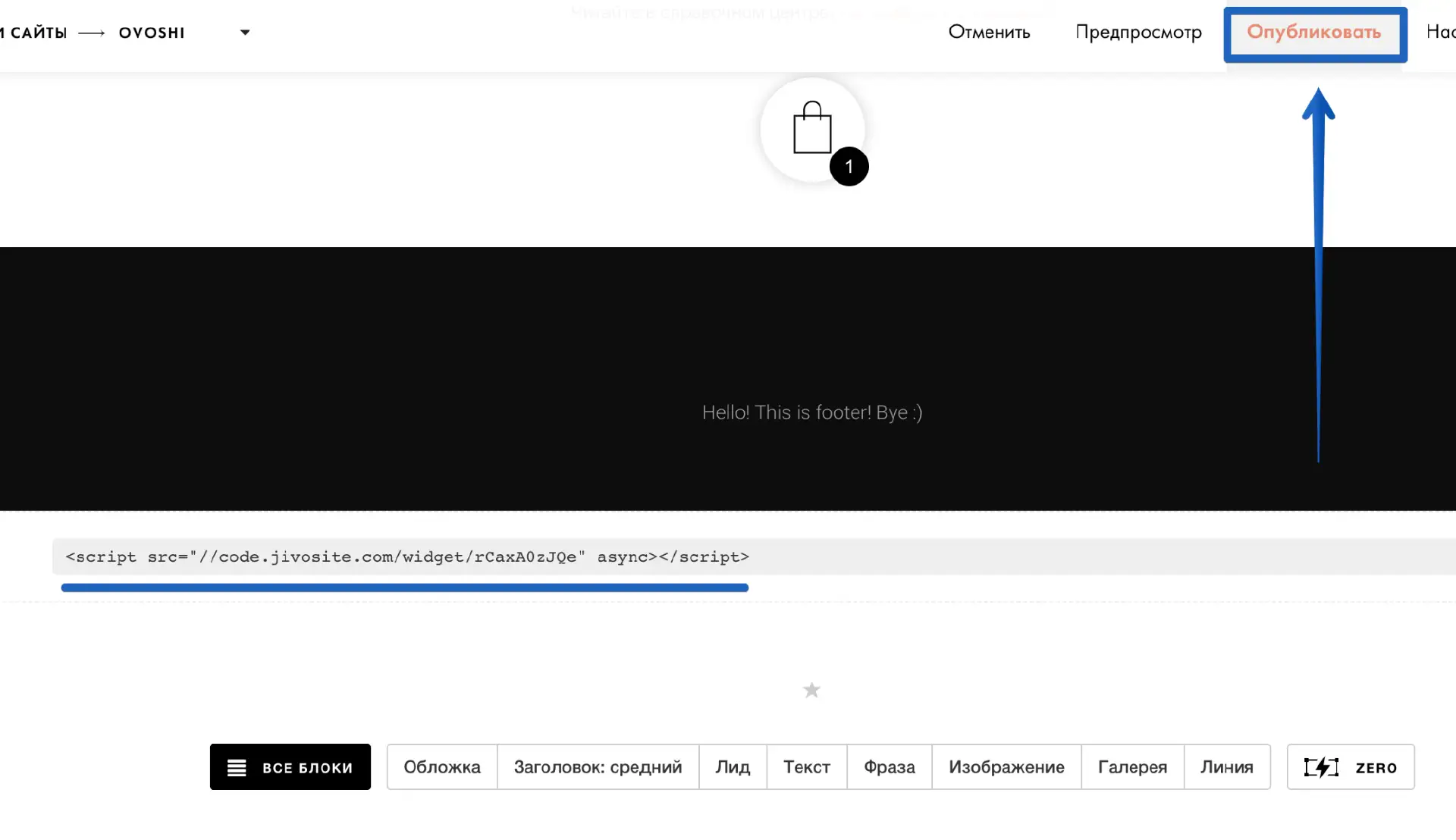Click the cart item count badge
Screen dimensions: 1456x840
pyautogui.click(x=849, y=167)
